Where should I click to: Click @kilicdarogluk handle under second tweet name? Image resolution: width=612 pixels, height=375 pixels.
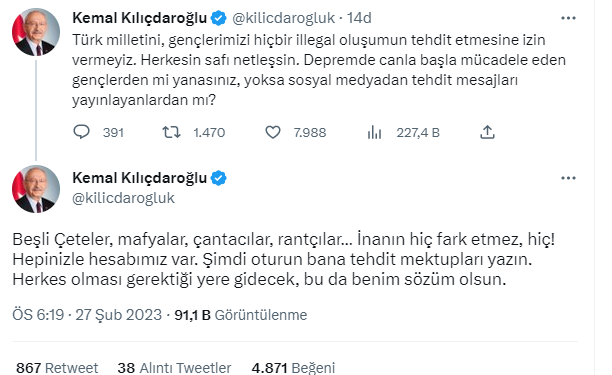tap(123, 198)
